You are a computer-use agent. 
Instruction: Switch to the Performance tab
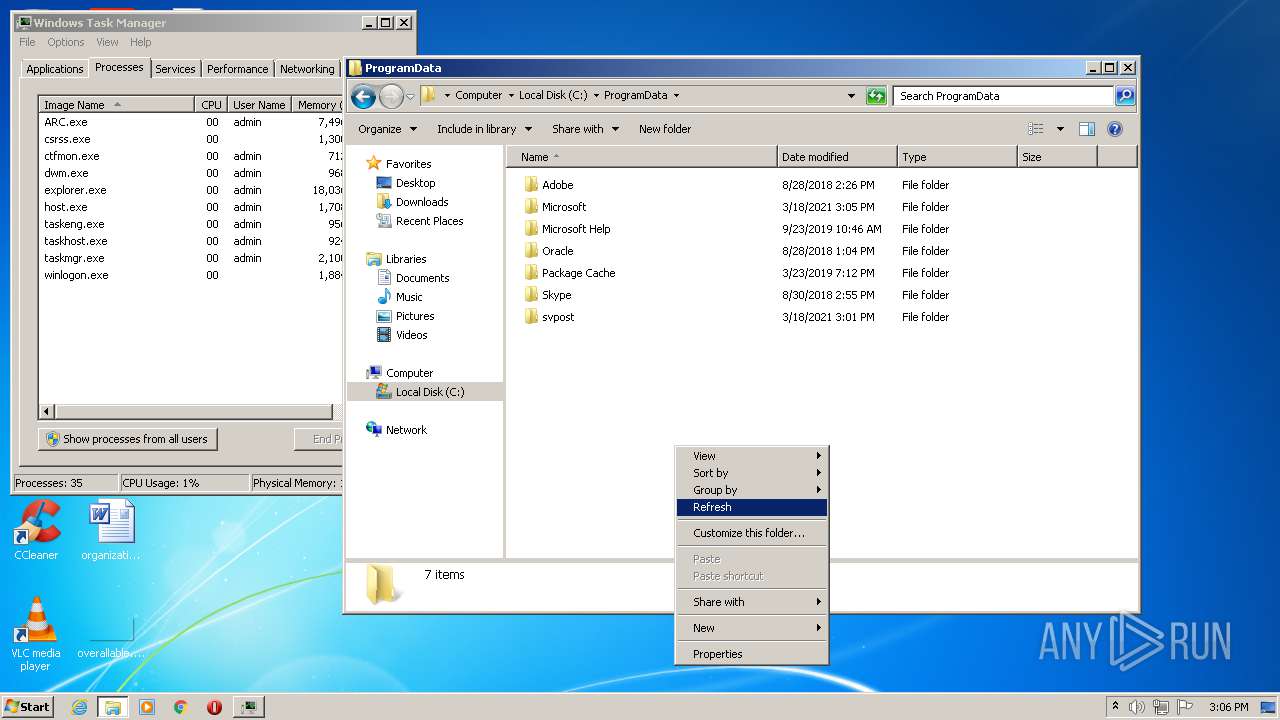point(237,69)
